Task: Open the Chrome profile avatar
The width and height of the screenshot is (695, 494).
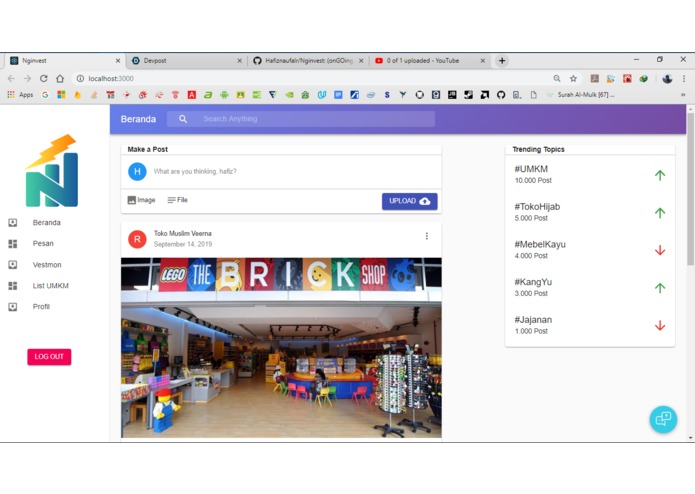Action: [x=667, y=78]
